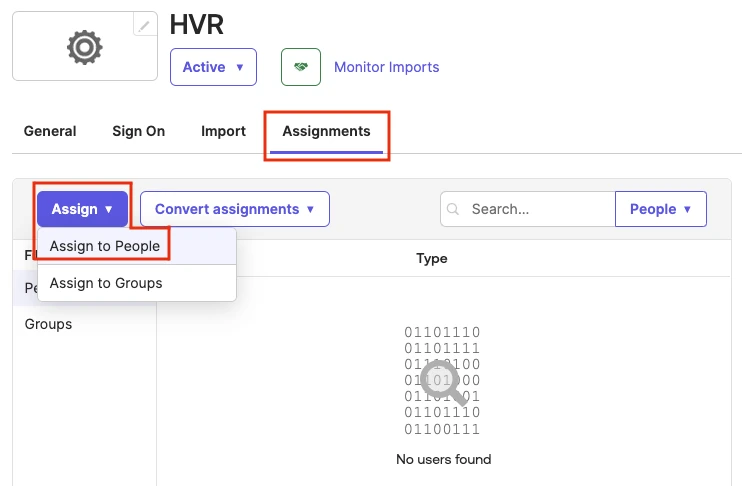Select the Assignments tab
The width and height of the screenshot is (742, 486).
tap(326, 131)
